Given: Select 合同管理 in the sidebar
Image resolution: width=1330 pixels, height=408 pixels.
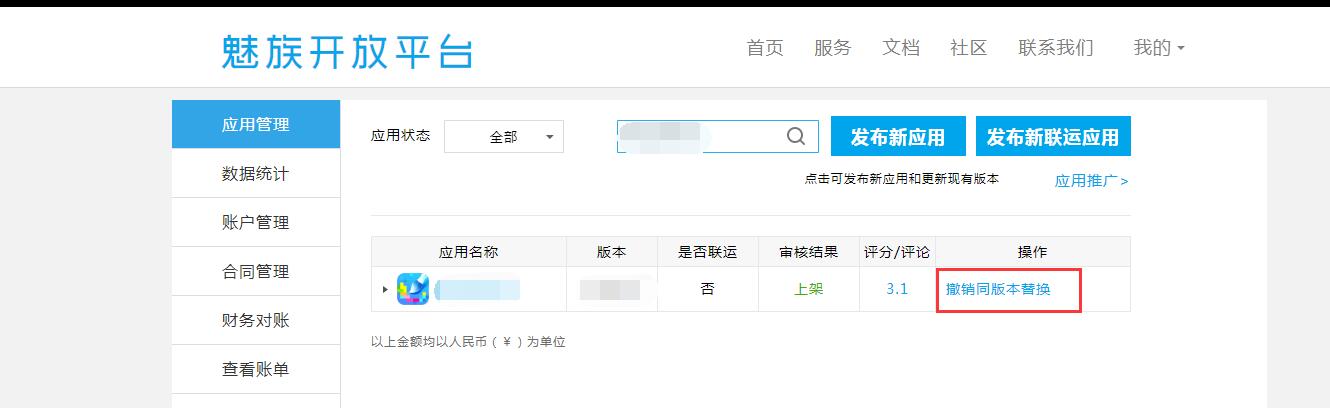Looking at the screenshot, I should pos(256,271).
